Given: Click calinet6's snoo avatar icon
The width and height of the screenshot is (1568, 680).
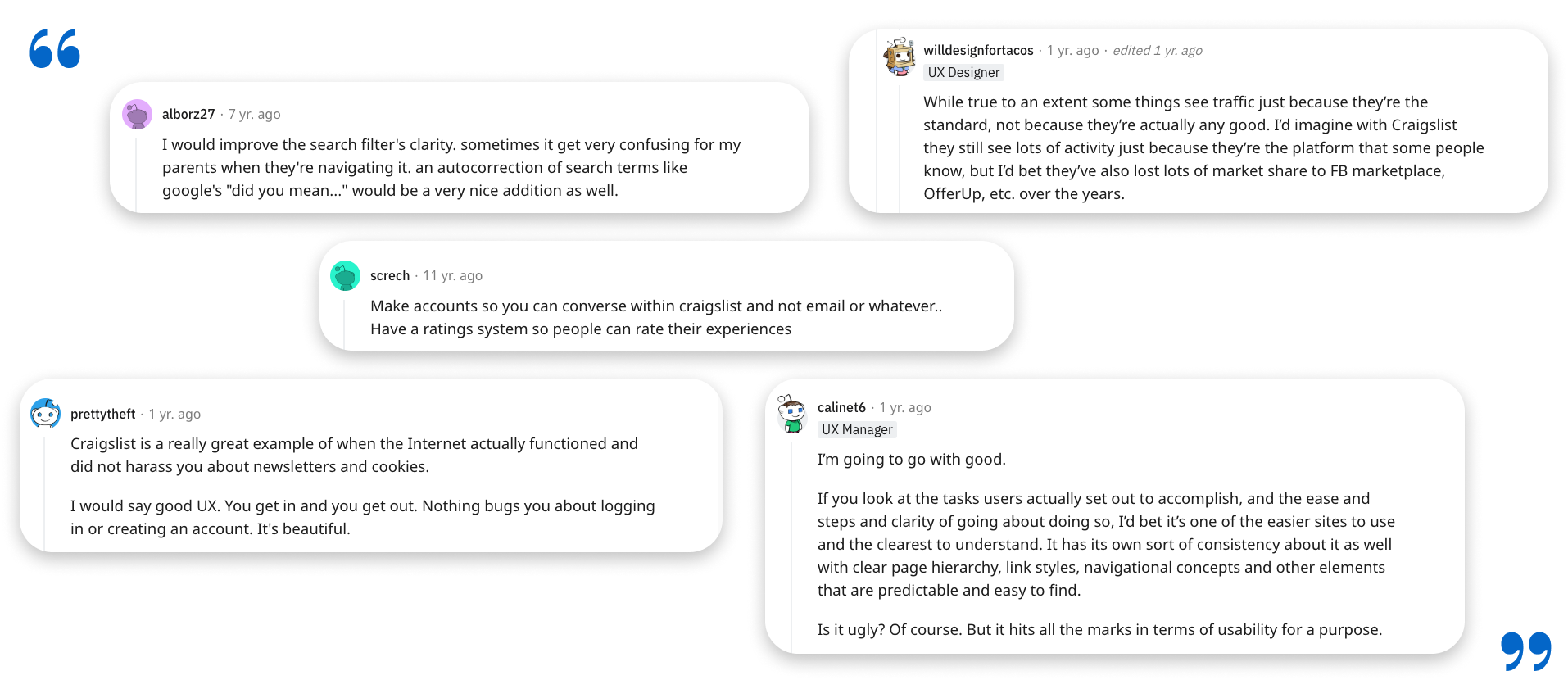Looking at the screenshot, I should [x=791, y=414].
